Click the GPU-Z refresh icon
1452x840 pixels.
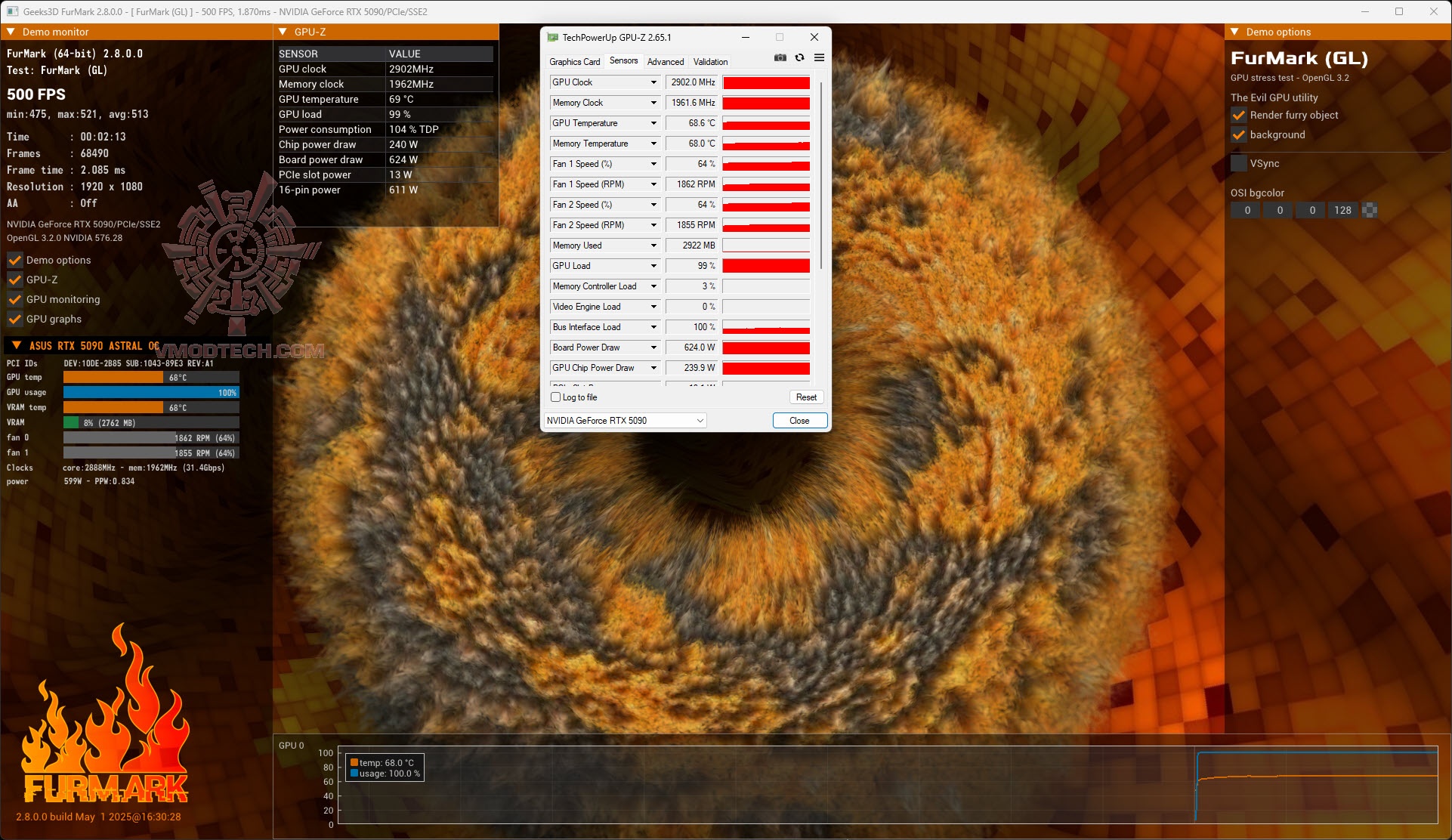[x=799, y=57]
